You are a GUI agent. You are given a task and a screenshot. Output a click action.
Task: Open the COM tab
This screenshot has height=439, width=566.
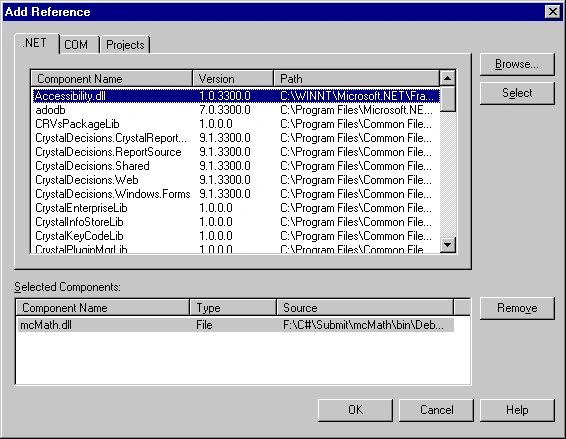tap(79, 45)
